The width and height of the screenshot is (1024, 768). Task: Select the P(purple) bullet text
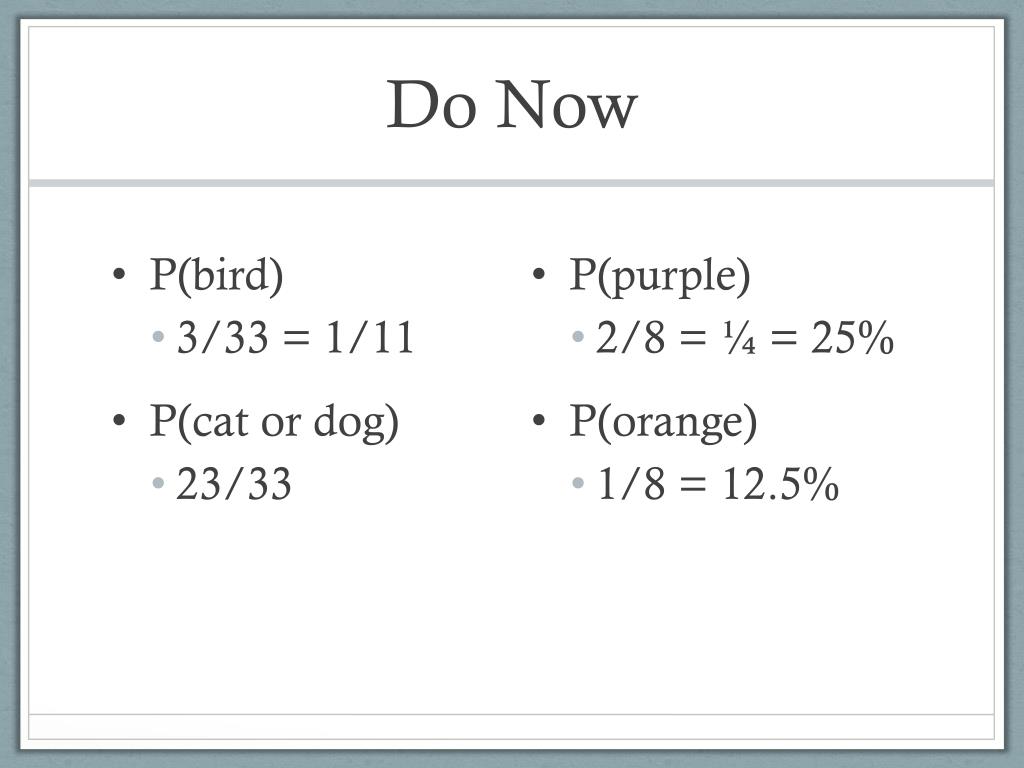[660, 276]
